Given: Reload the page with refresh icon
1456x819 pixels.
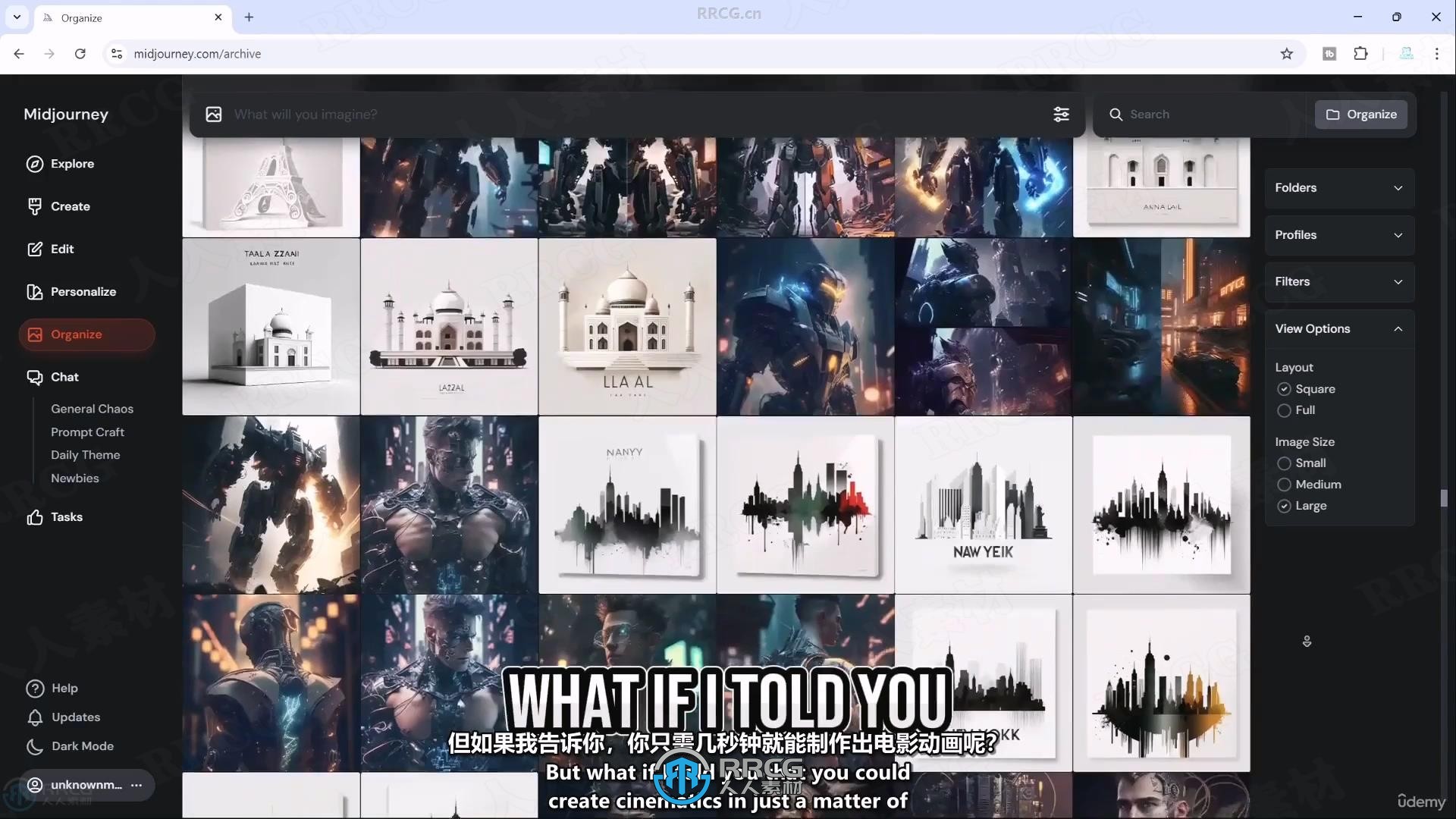Looking at the screenshot, I should pyautogui.click(x=80, y=54).
